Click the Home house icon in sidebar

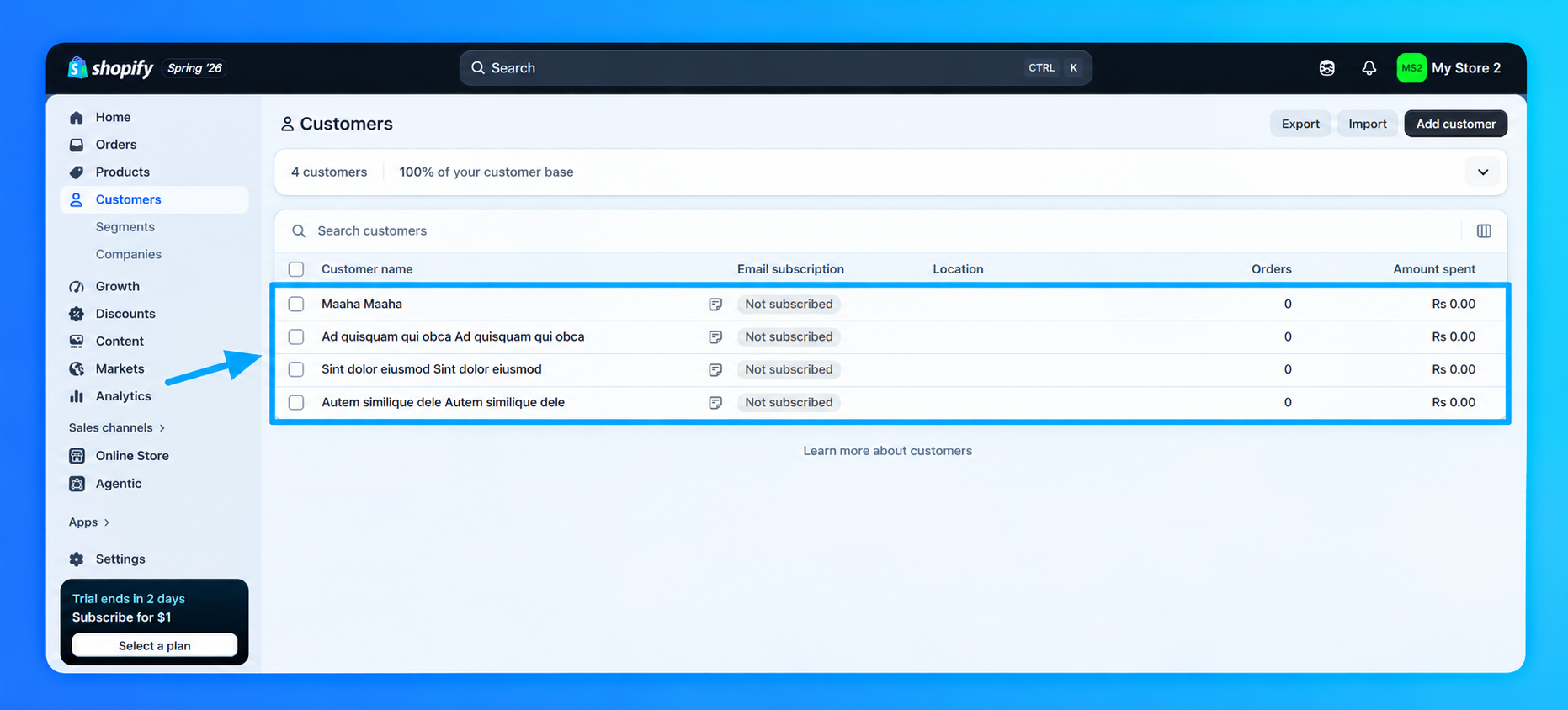(77, 117)
